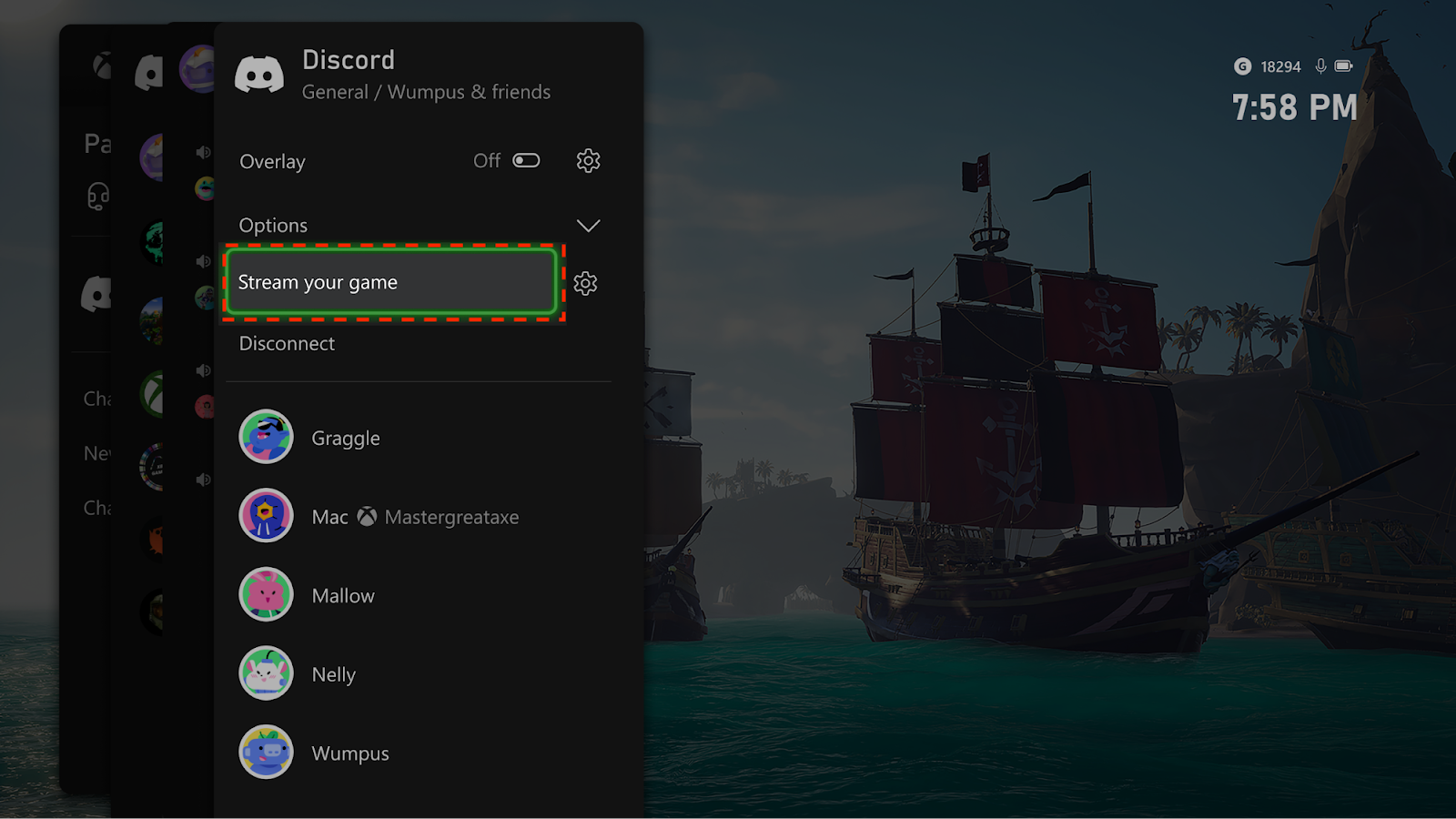Toggle the Overlay switch on
The width and height of the screenshot is (1456, 819).
(526, 161)
